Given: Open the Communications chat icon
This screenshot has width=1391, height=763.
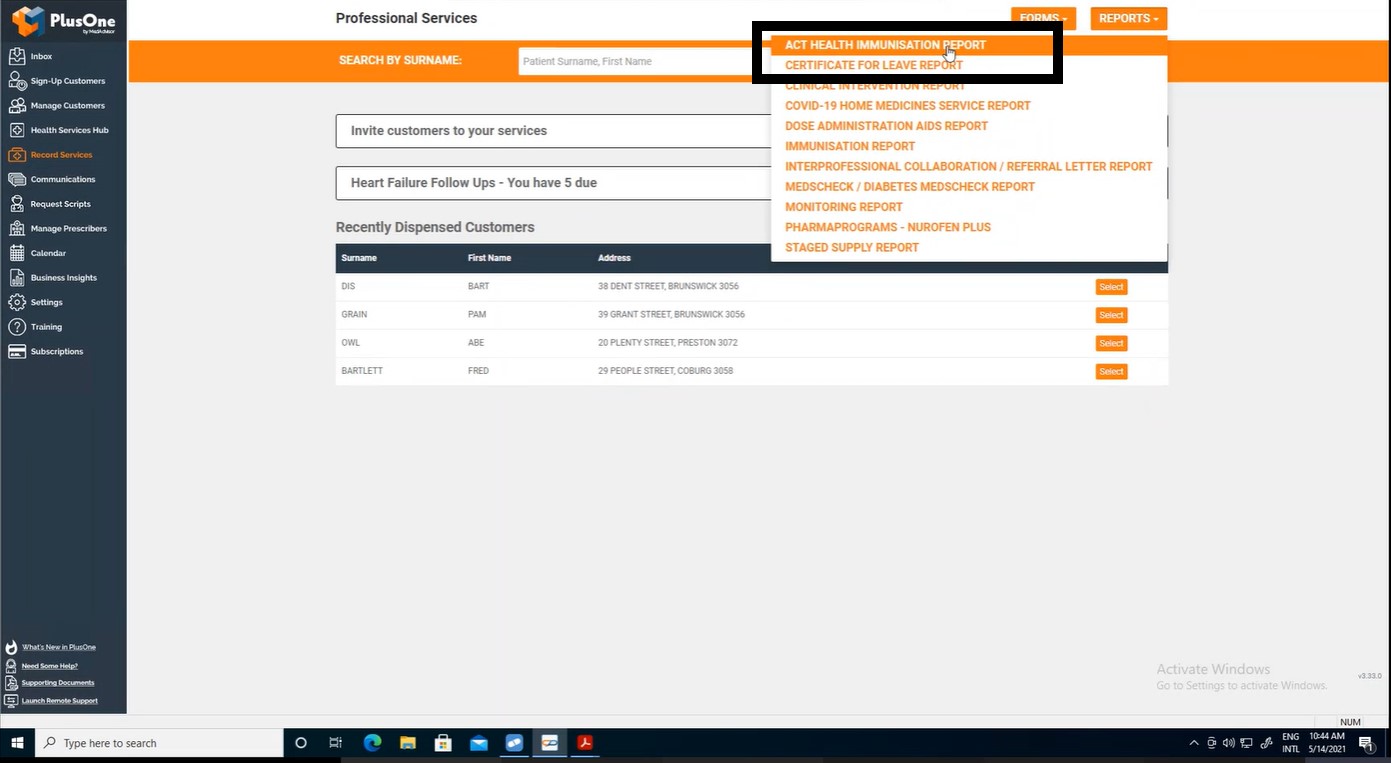Looking at the screenshot, I should tap(16, 179).
